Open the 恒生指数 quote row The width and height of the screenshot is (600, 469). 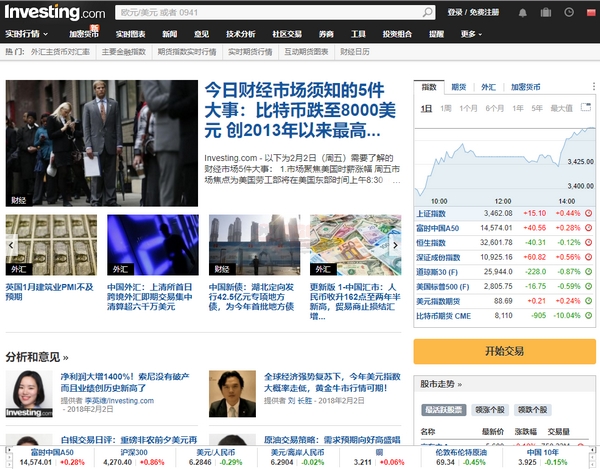coord(505,243)
